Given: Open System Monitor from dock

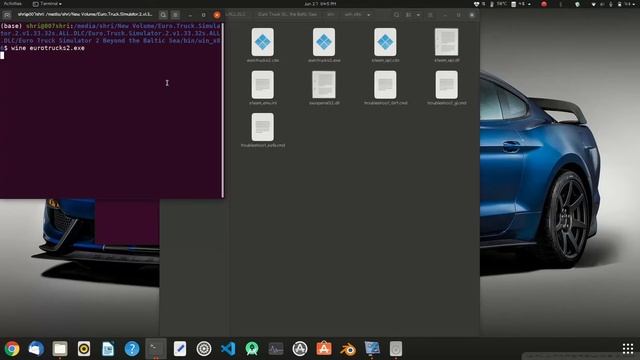Looking at the screenshot, I should (x=276, y=349).
